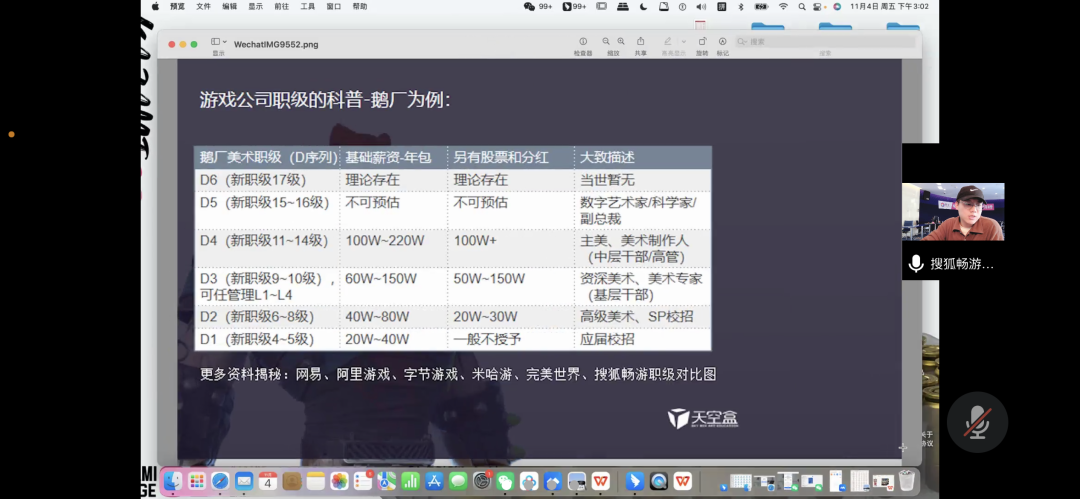This screenshot has width=1080, height=499.
Task: Open Numbers from the Dock
Action: [411, 480]
